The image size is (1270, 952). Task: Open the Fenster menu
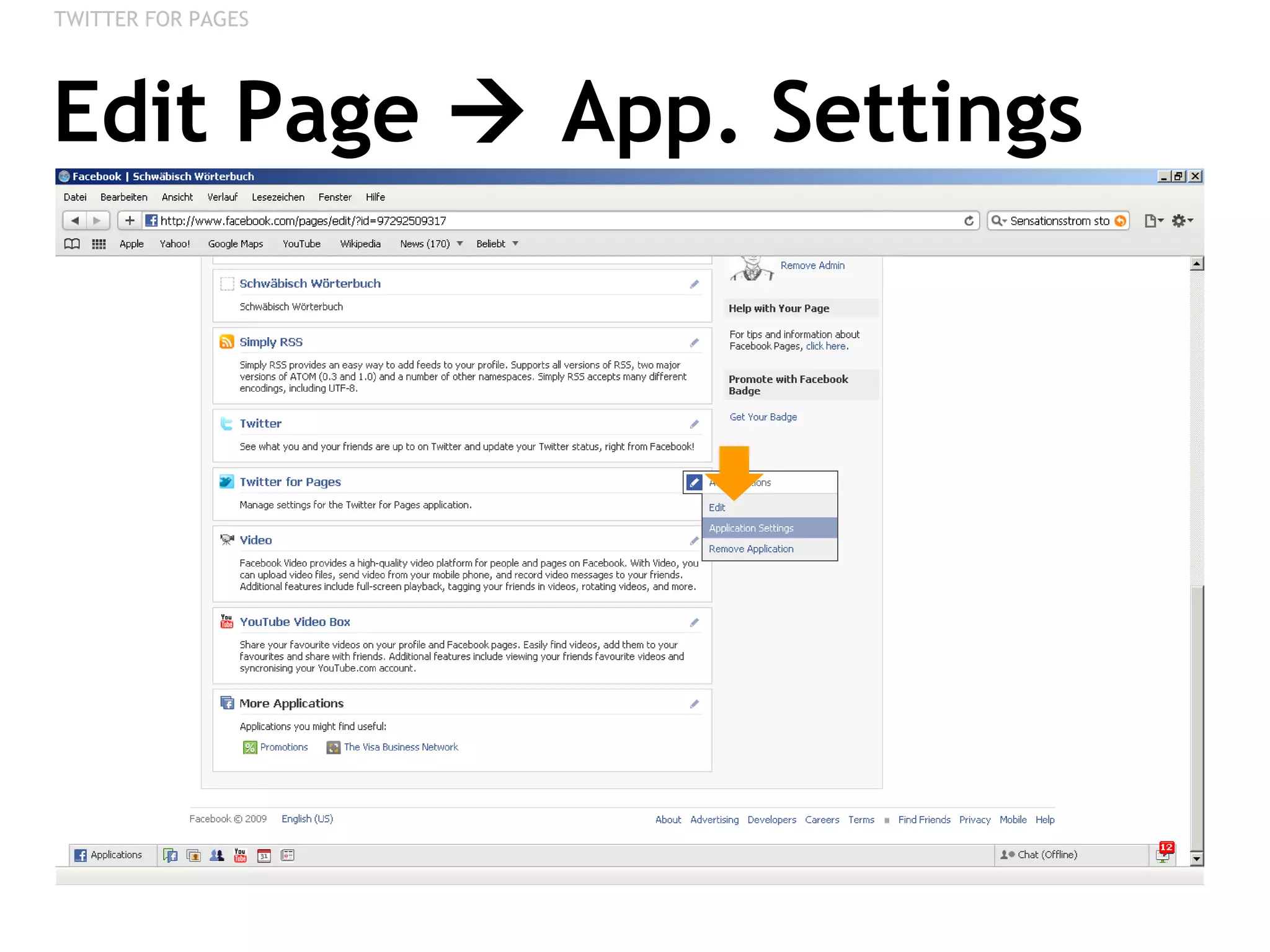[335, 197]
